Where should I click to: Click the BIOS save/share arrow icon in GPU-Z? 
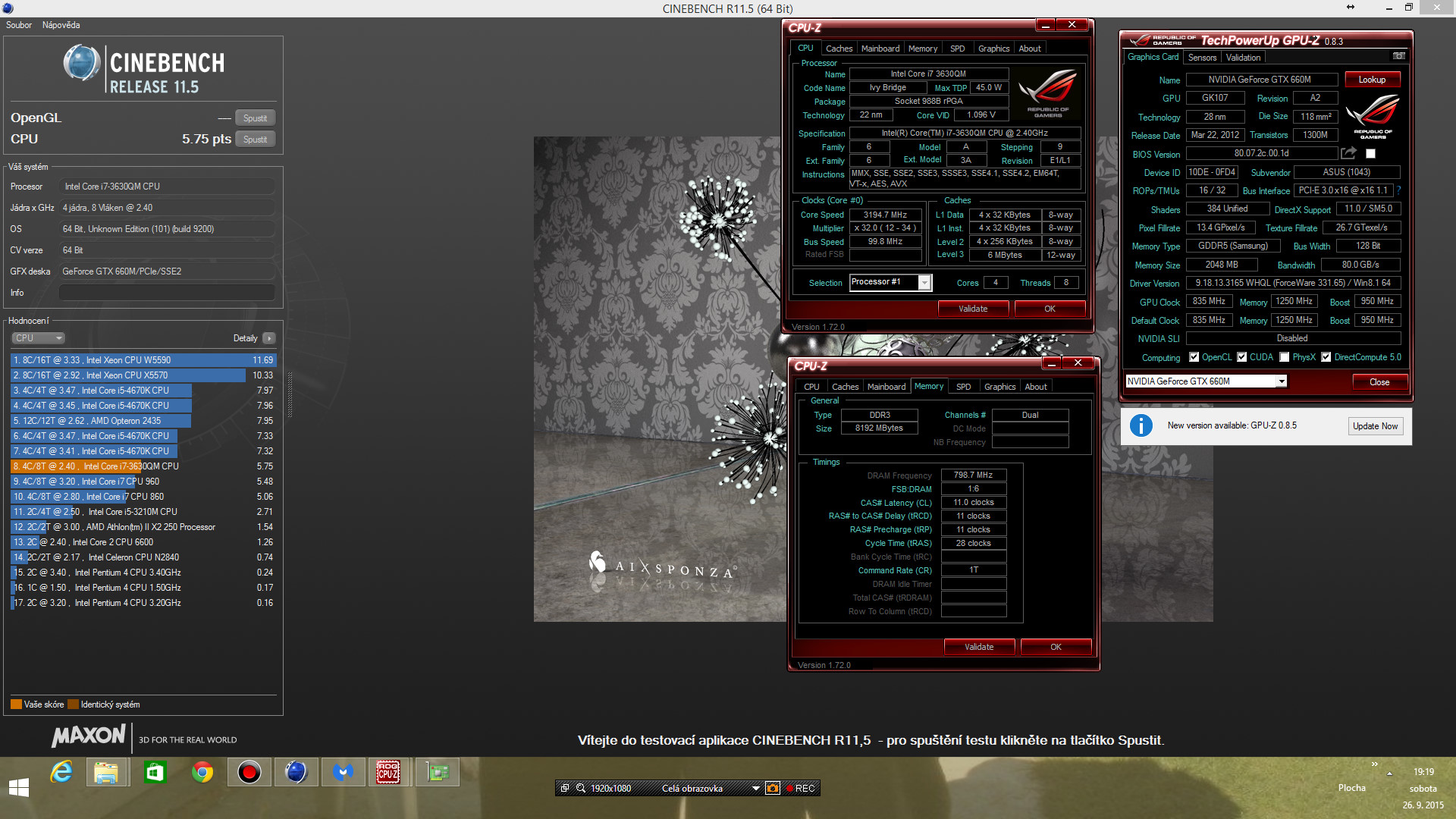1348,153
